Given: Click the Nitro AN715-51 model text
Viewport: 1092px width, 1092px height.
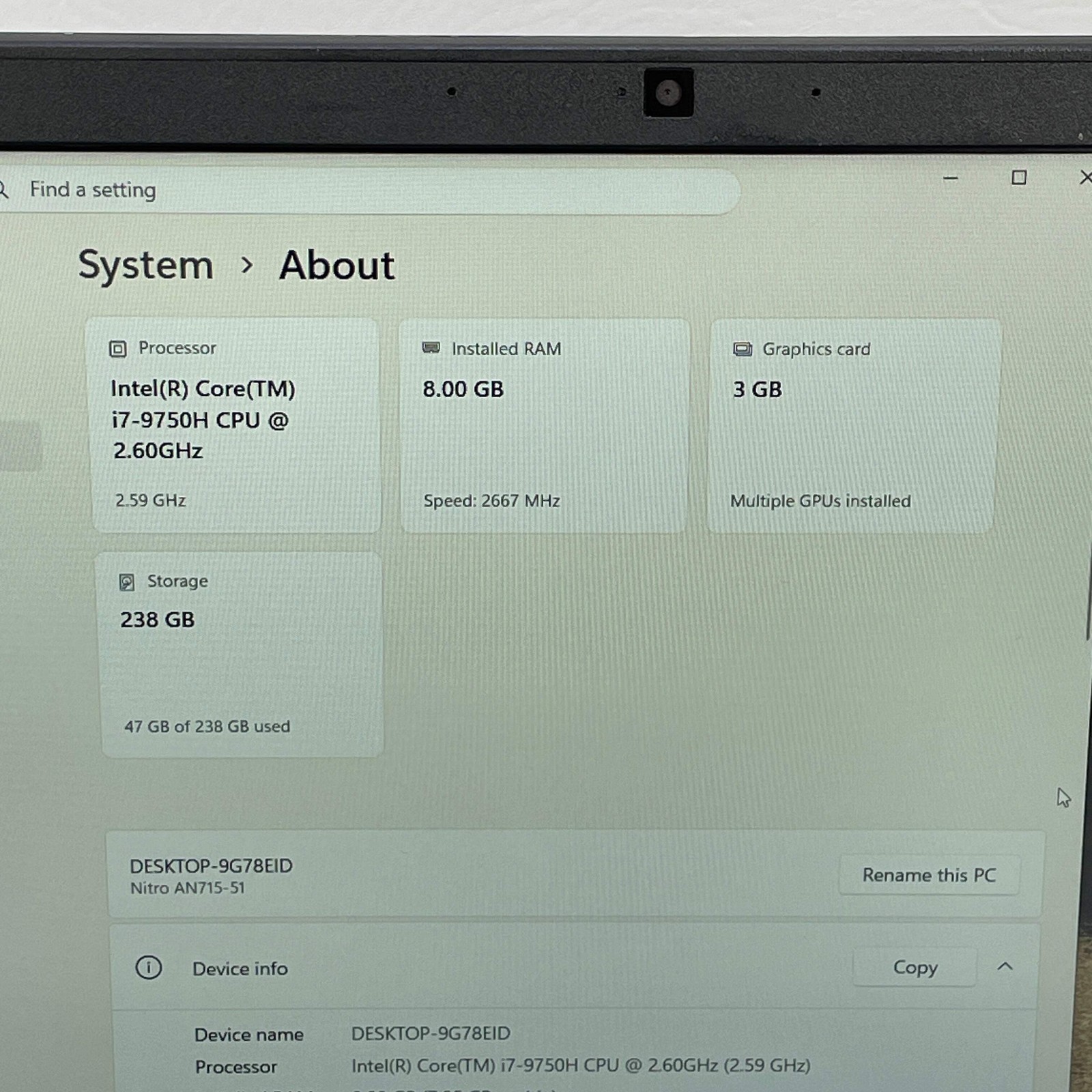Looking at the screenshot, I should click(187, 888).
